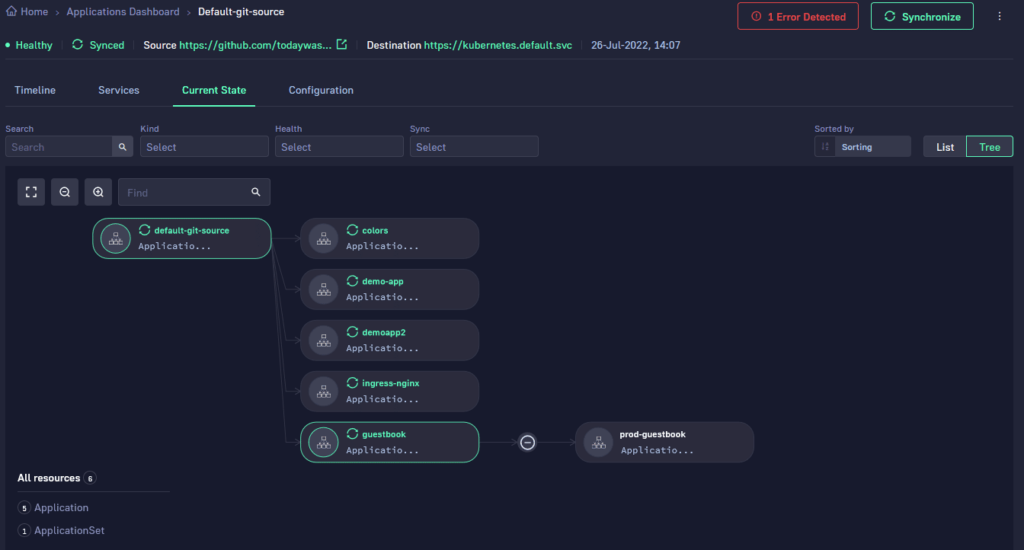
Task: Click the sort direction icon beside Sorting
Action: 825,147
